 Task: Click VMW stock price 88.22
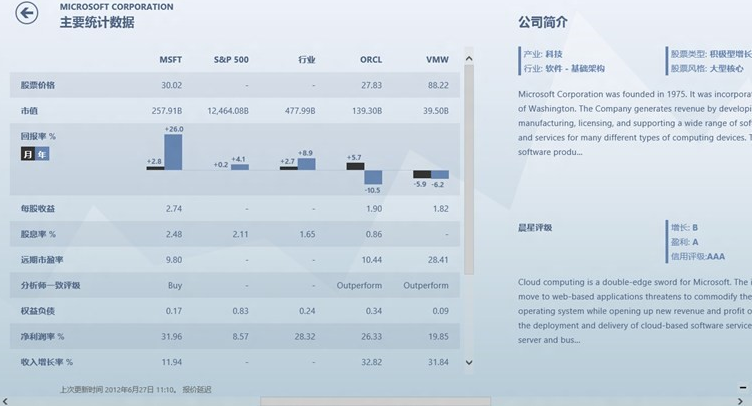click(438, 85)
